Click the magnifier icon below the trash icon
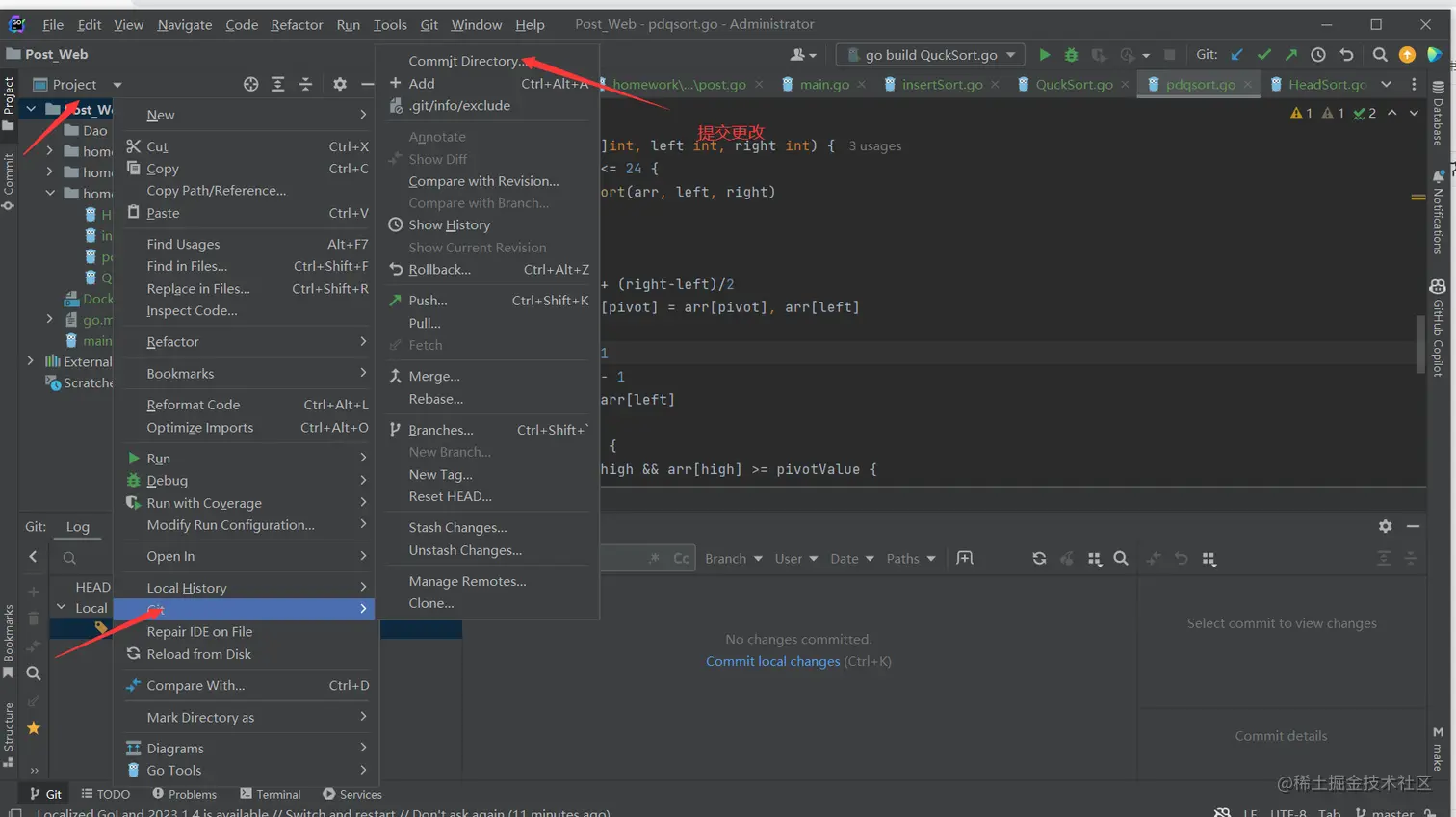The height and width of the screenshot is (817, 1456). tap(33, 673)
